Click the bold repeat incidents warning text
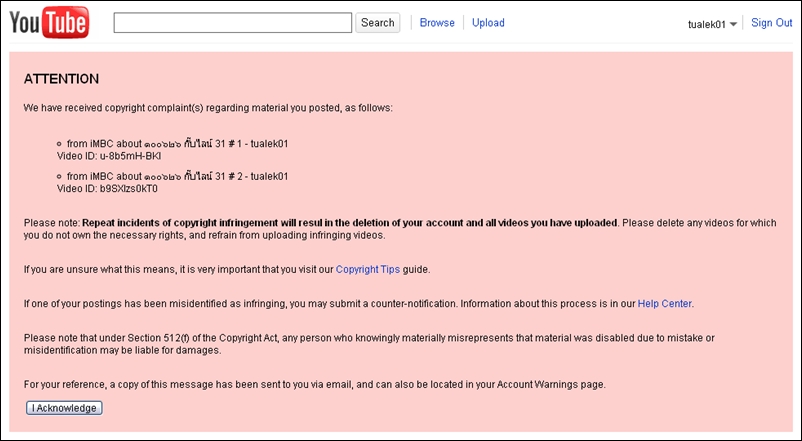The image size is (802, 441). [x=350, y=223]
